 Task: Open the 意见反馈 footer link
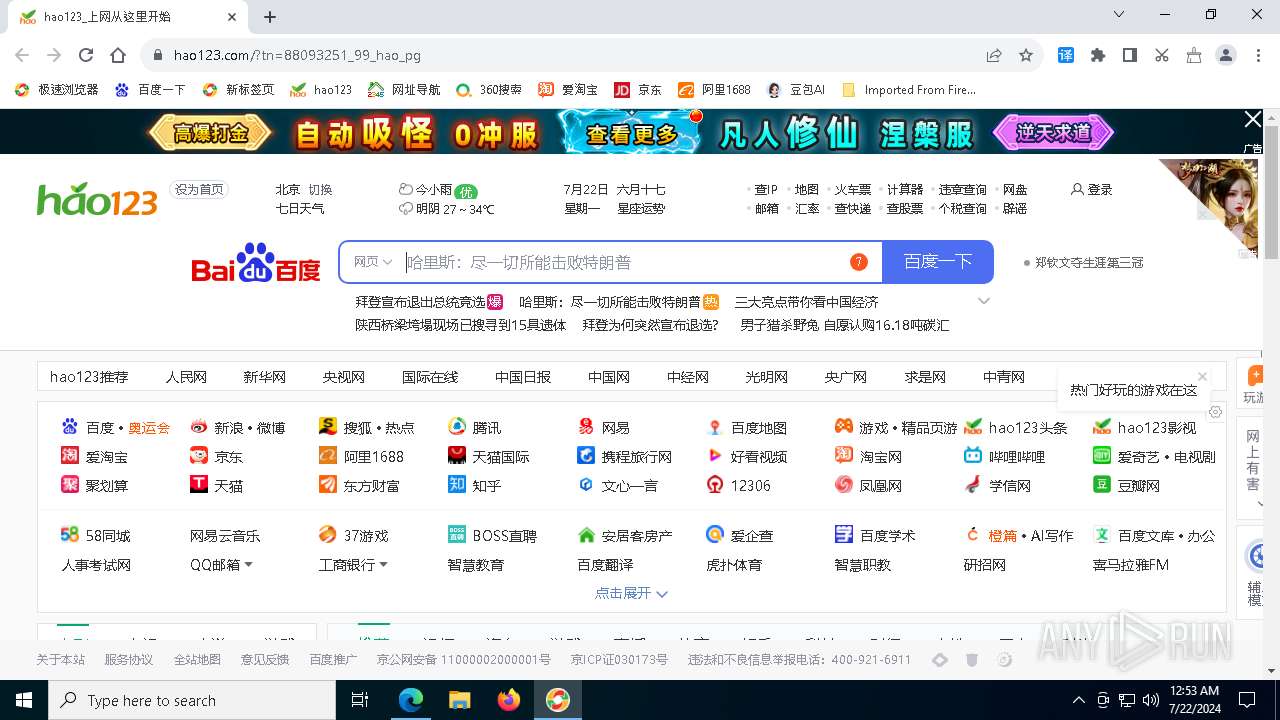click(x=265, y=660)
